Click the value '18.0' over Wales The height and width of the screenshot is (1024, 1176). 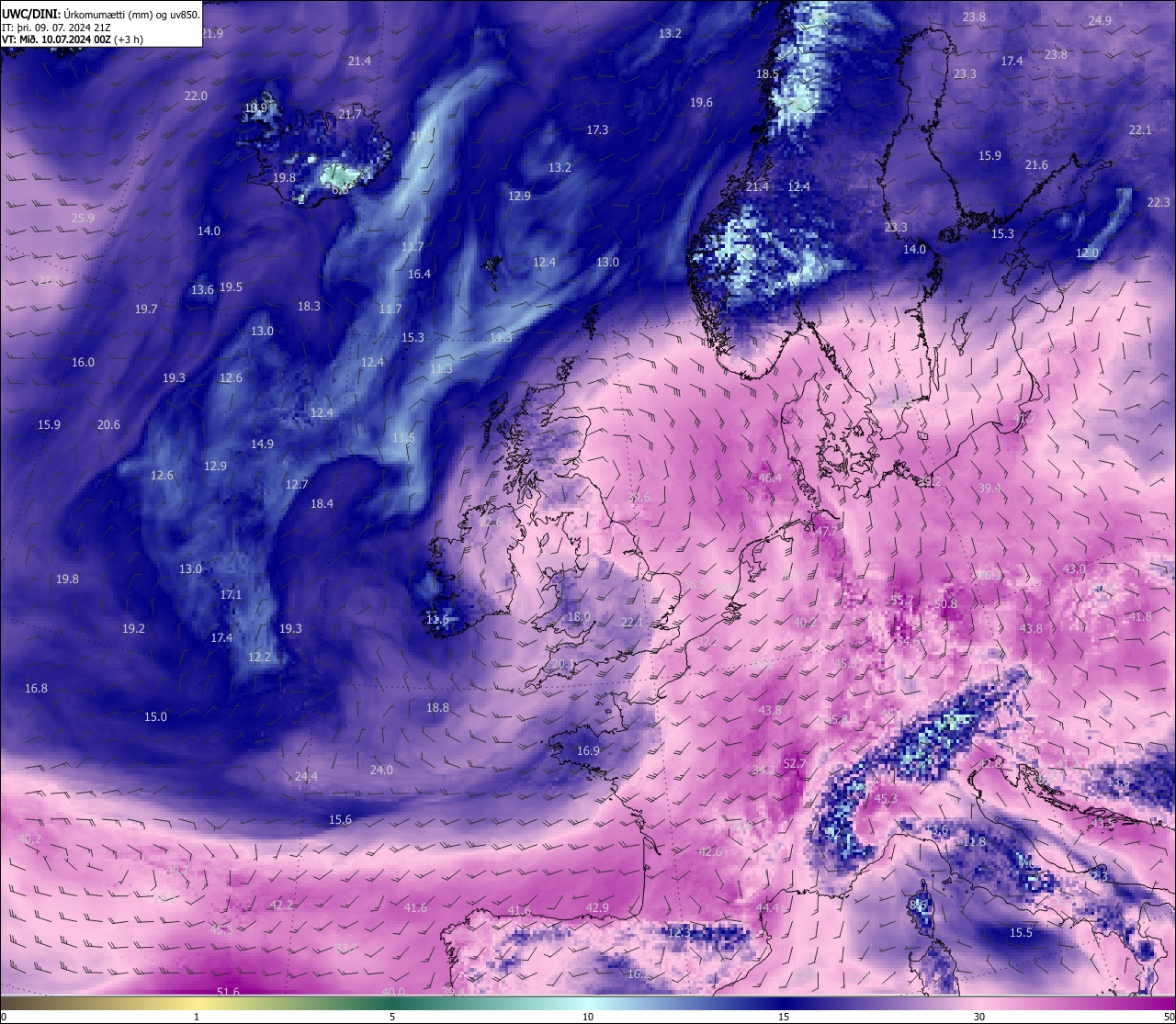click(579, 617)
